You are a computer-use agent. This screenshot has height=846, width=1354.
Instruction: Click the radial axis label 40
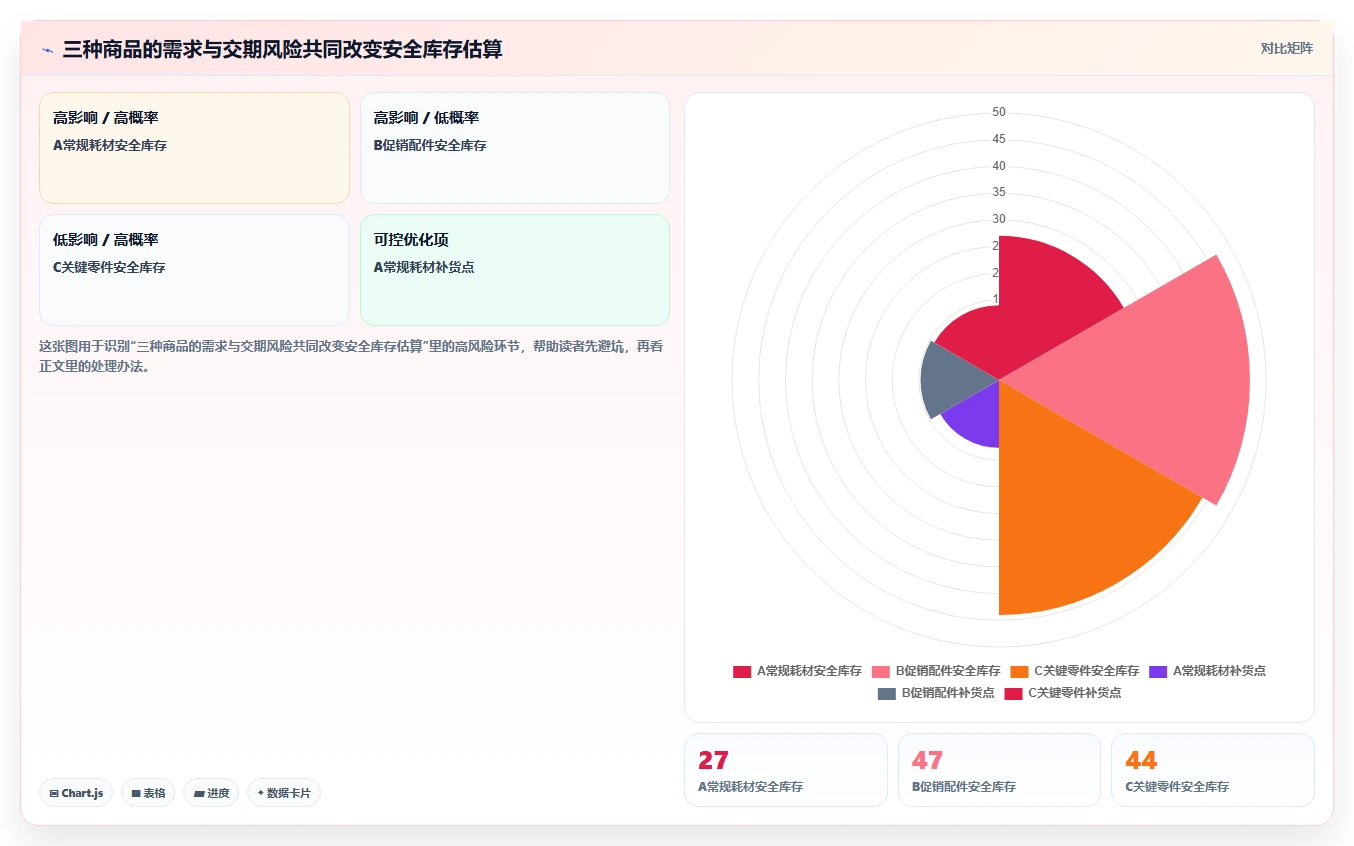tap(999, 166)
